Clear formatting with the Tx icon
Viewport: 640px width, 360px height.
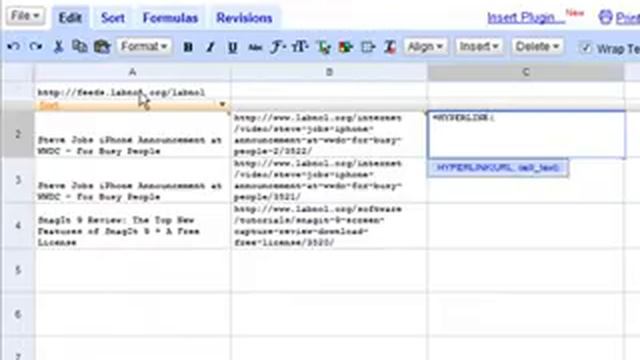click(x=390, y=47)
